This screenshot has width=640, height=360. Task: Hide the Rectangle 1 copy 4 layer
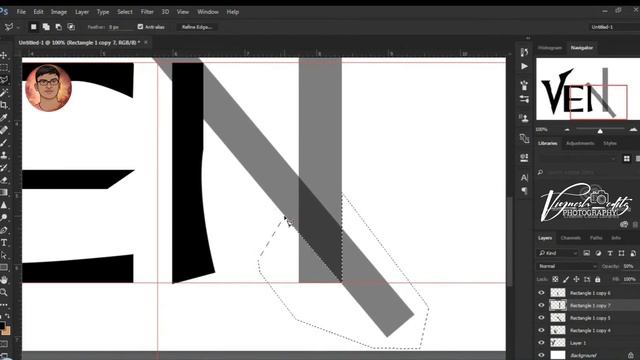click(542, 330)
